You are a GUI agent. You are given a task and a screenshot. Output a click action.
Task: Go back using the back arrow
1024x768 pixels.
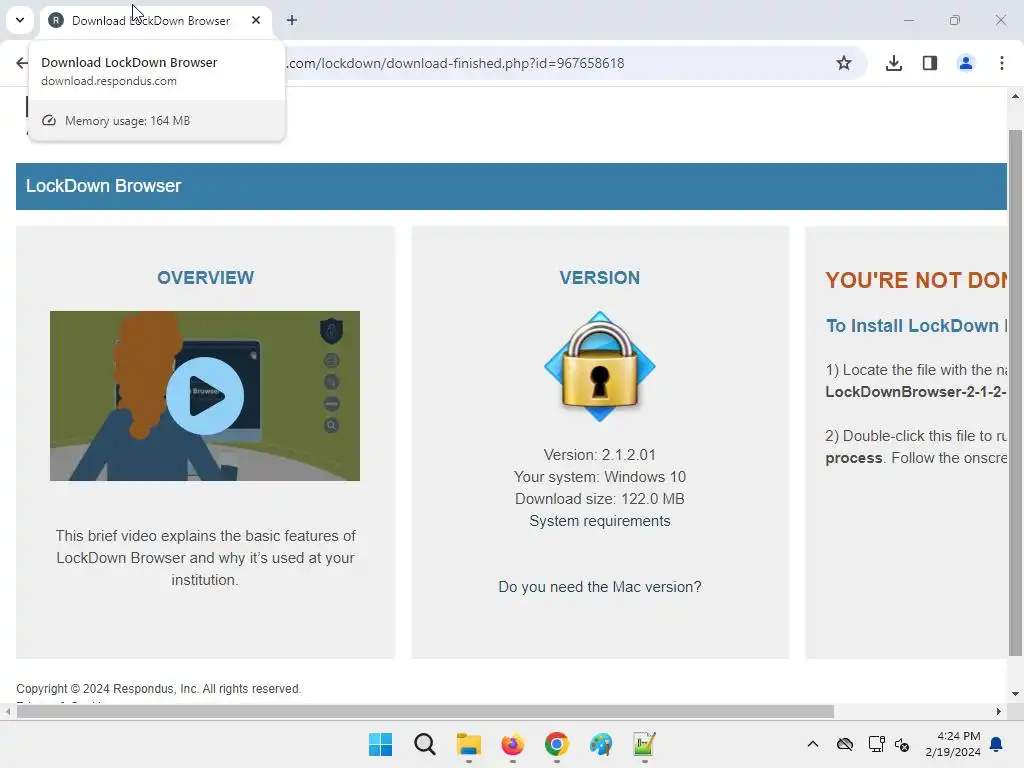click(x=22, y=63)
